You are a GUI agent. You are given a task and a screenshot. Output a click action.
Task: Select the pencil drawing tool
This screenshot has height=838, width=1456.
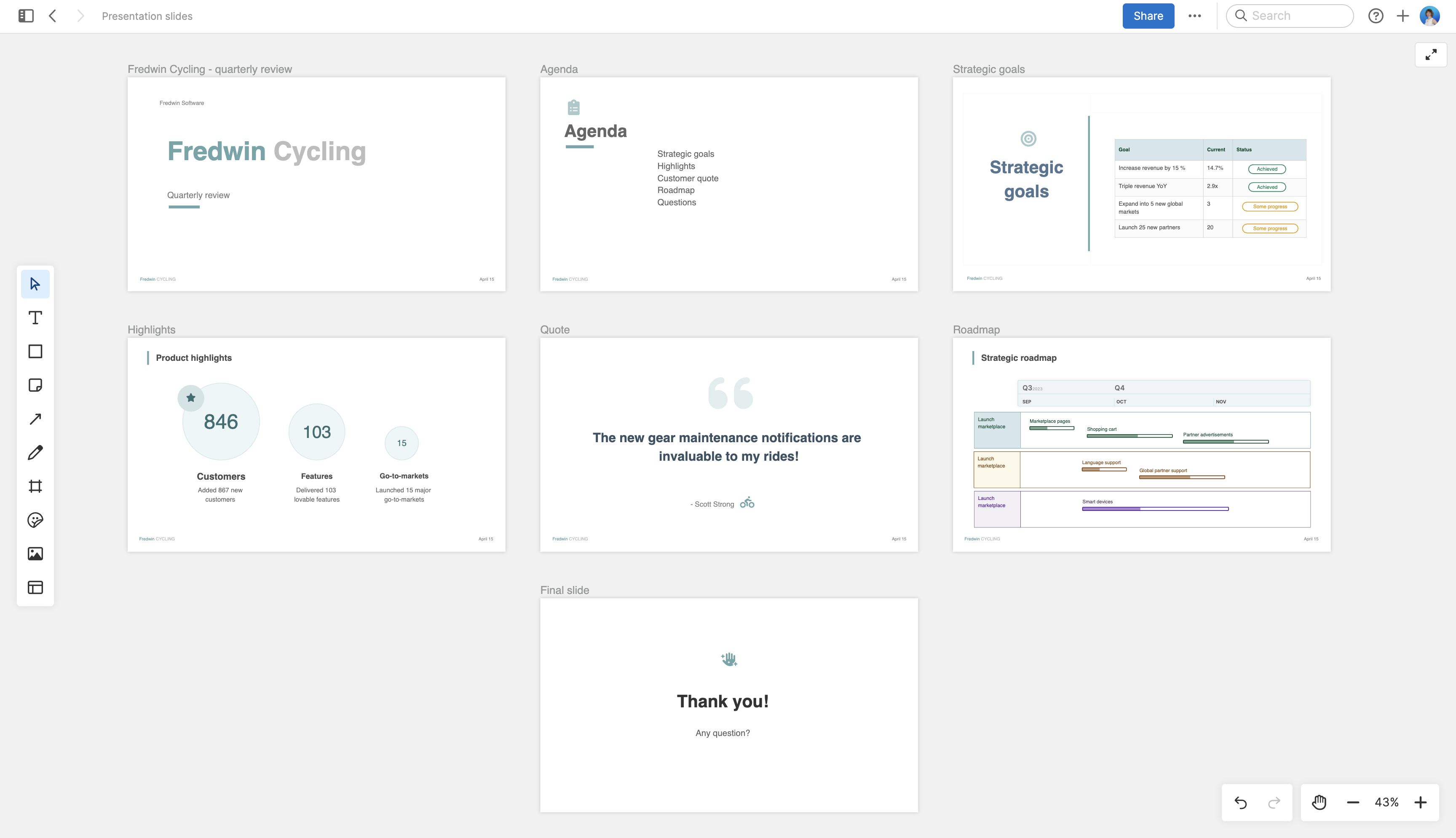[x=35, y=452]
